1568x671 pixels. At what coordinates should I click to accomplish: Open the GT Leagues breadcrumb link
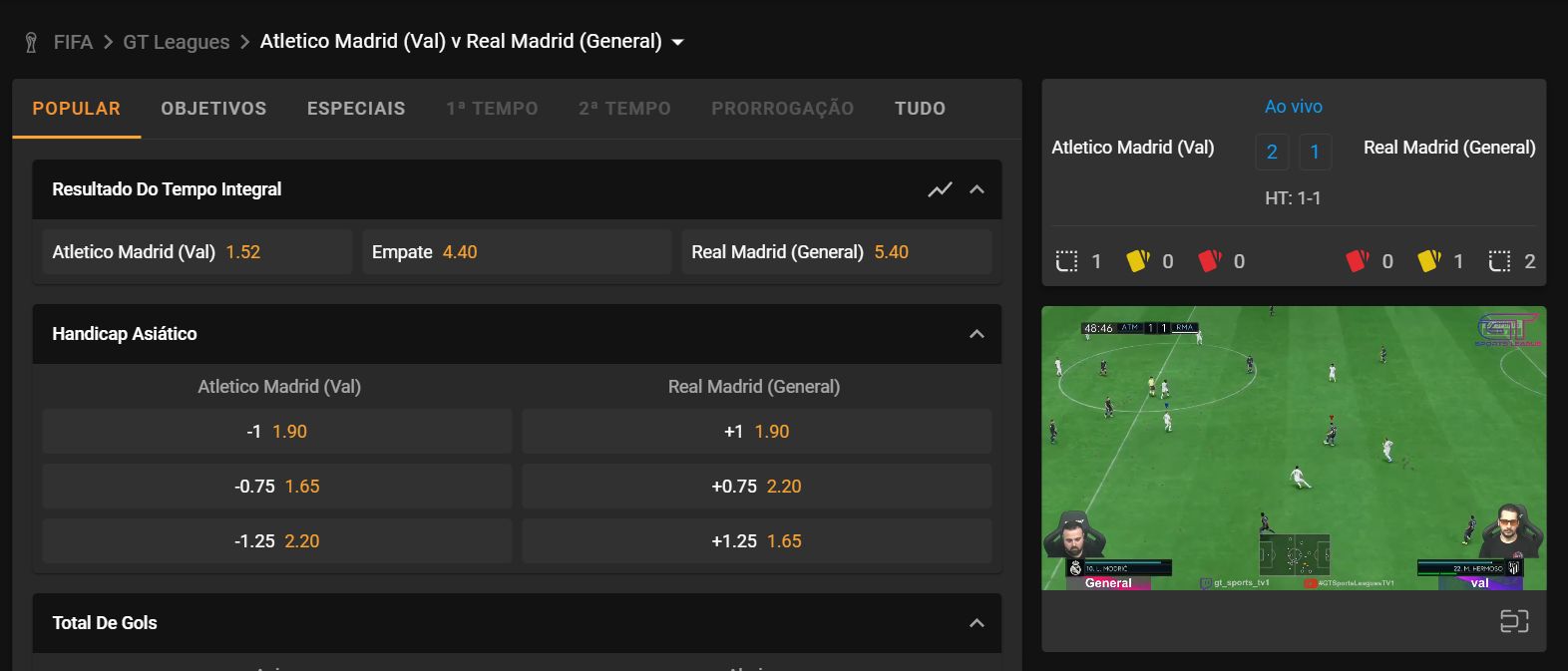click(x=175, y=41)
